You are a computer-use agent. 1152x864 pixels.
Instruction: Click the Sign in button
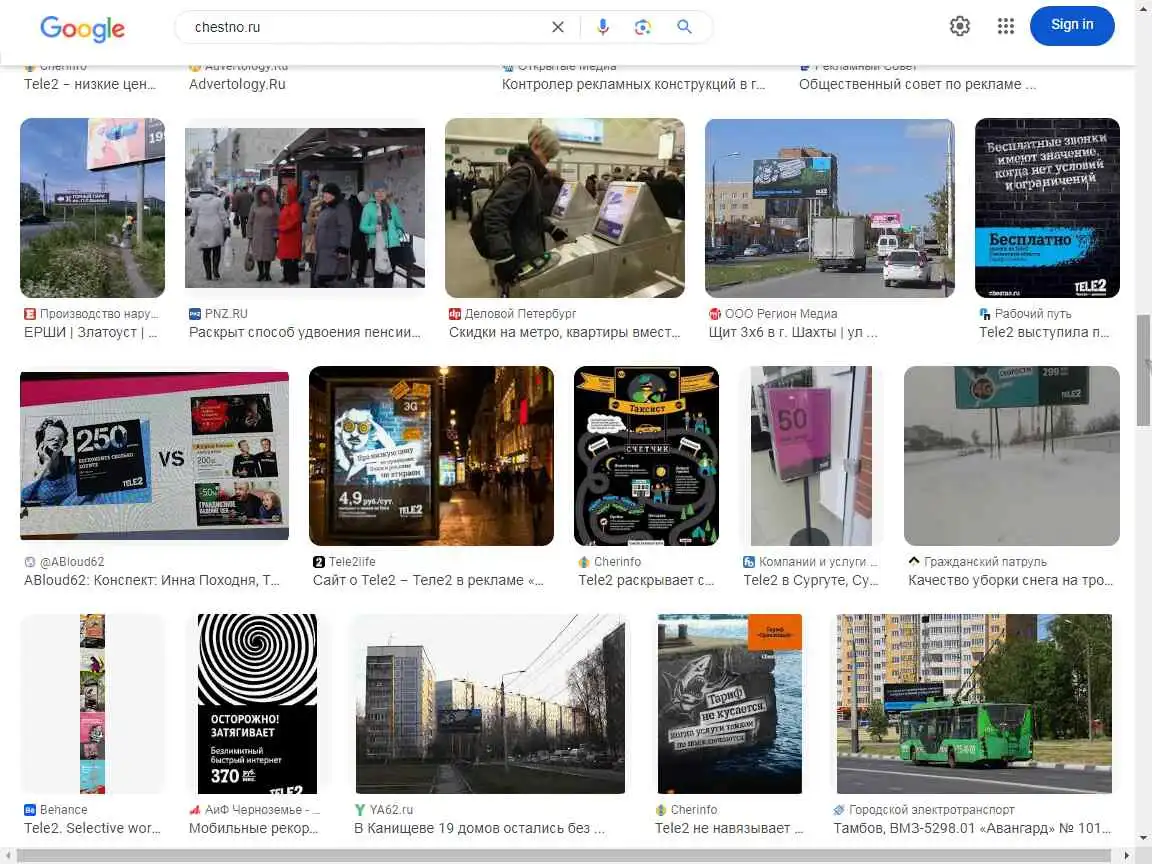[1072, 26]
